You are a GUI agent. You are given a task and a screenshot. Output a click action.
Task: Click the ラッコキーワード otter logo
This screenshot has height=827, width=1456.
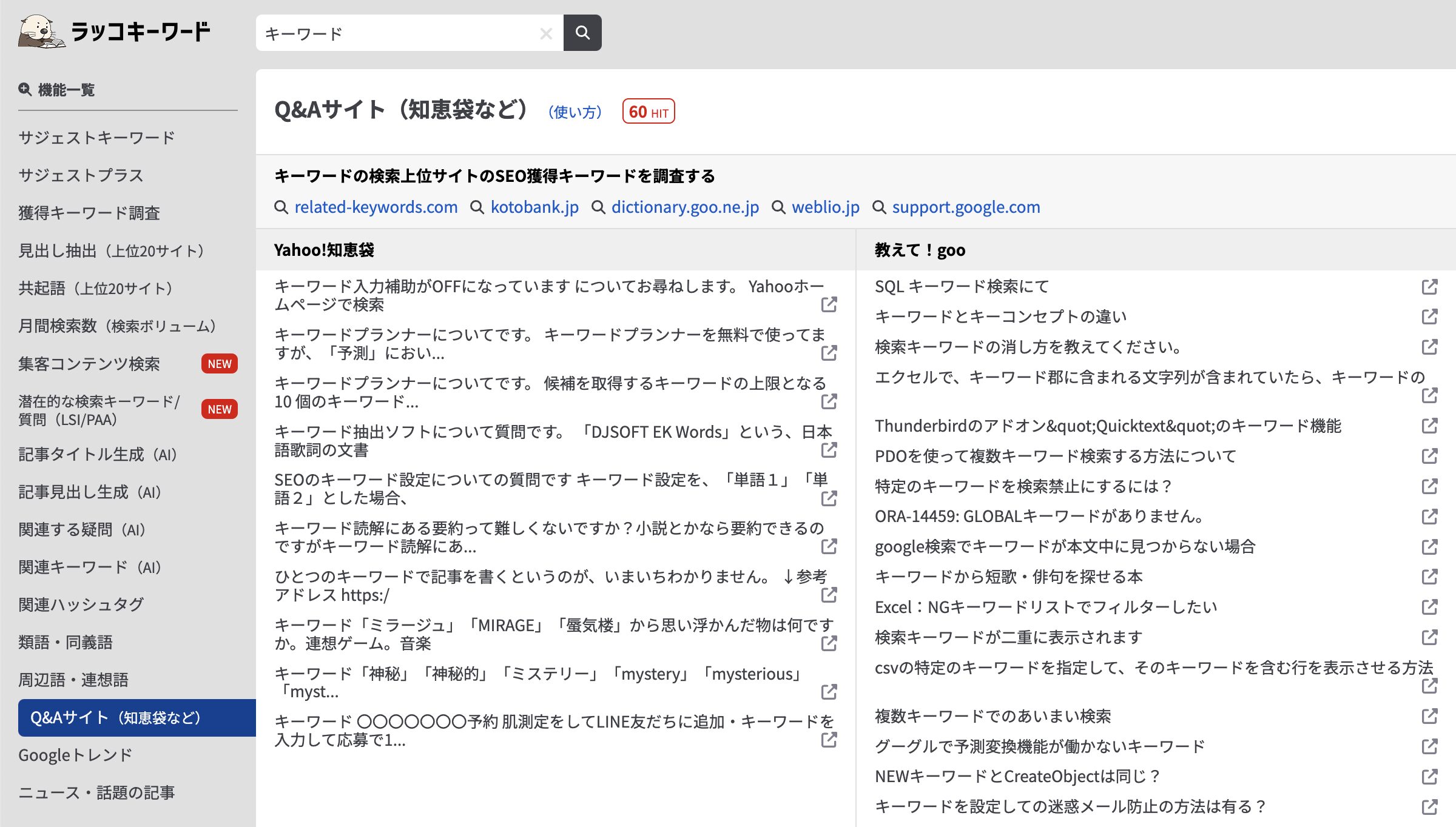tap(114, 32)
